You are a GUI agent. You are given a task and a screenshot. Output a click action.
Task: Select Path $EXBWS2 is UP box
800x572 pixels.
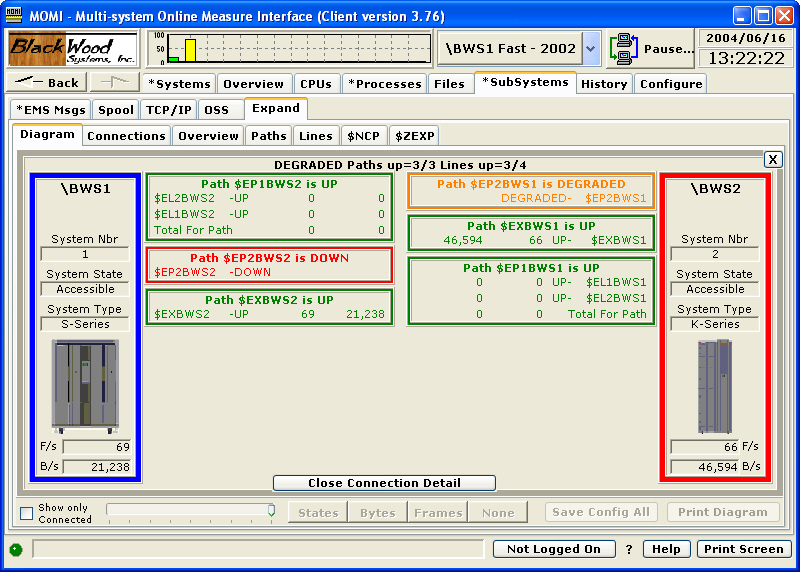click(269, 307)
